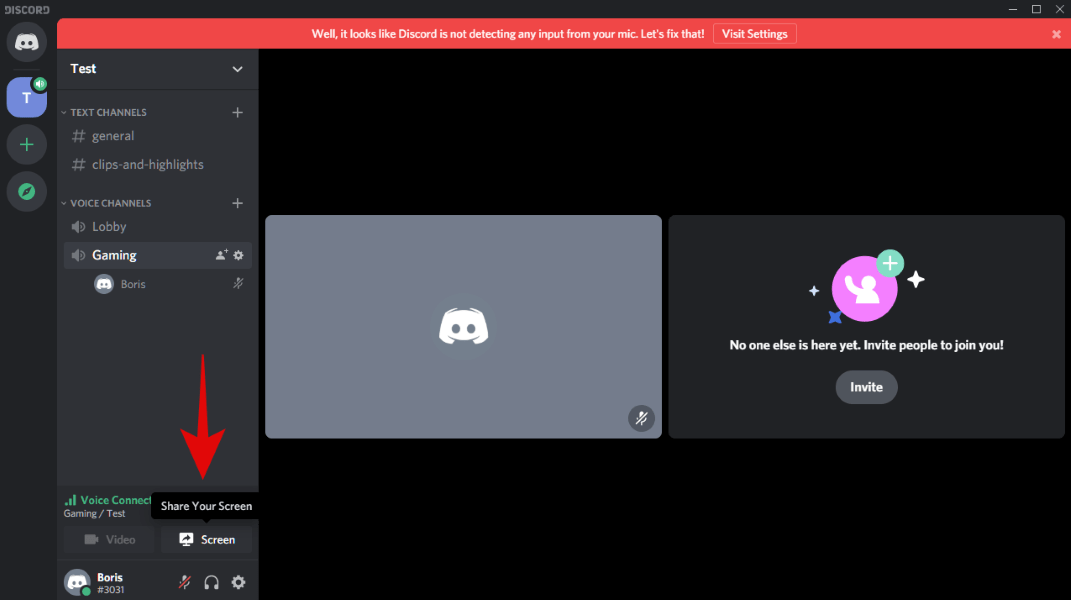Dismiss the red mic warning banner
Screen dimensions: 1071x600
pos(1056,34)
